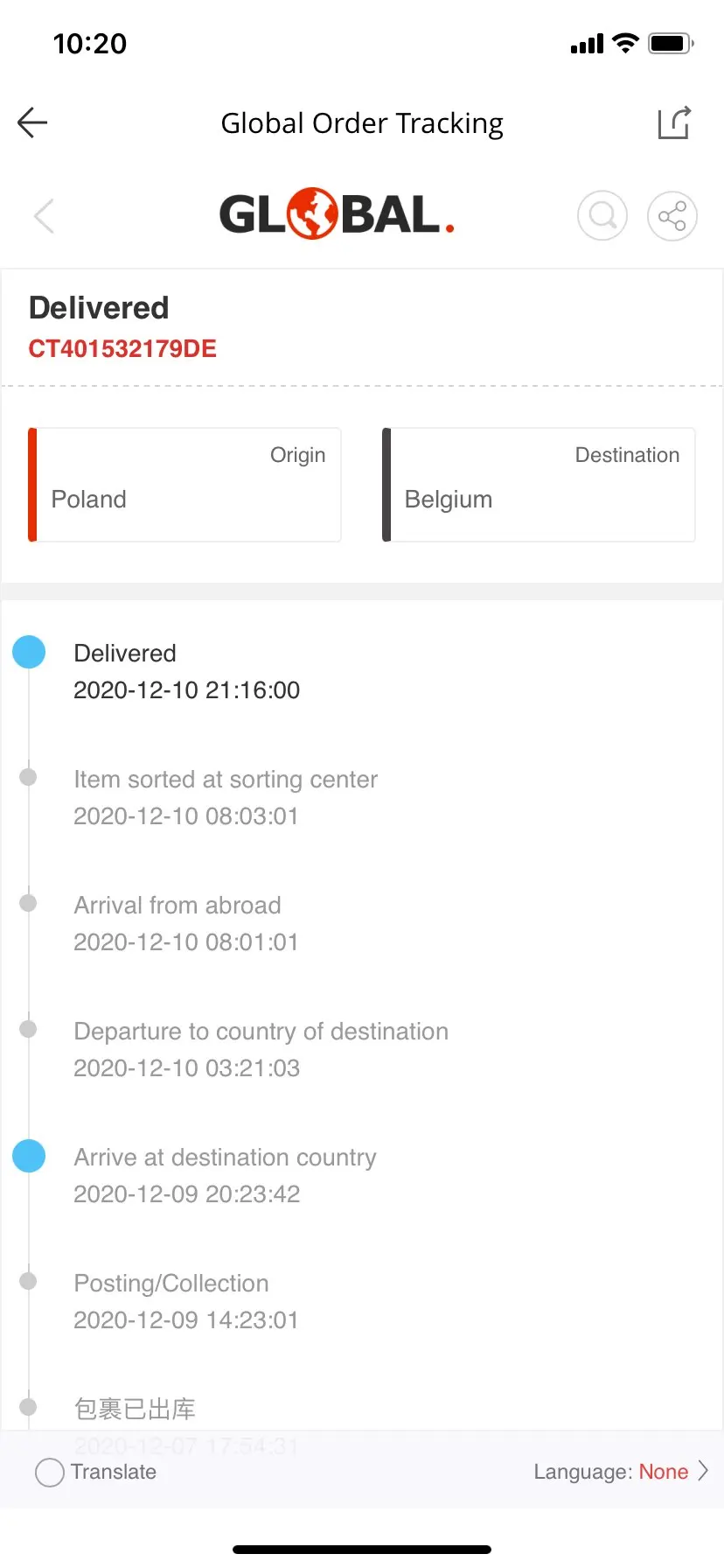
Task: Tap the round search icon
Action: [602, 215]
